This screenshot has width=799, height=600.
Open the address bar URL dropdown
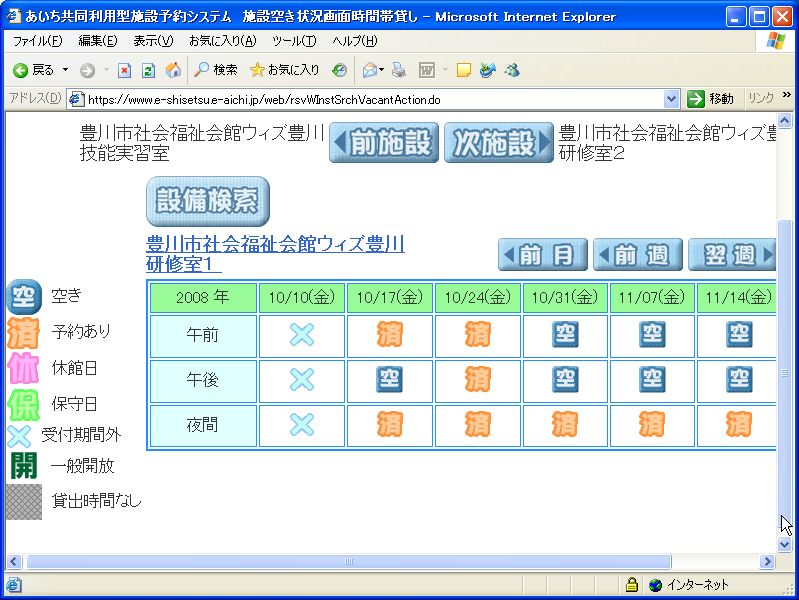click(x=672, y=99)
